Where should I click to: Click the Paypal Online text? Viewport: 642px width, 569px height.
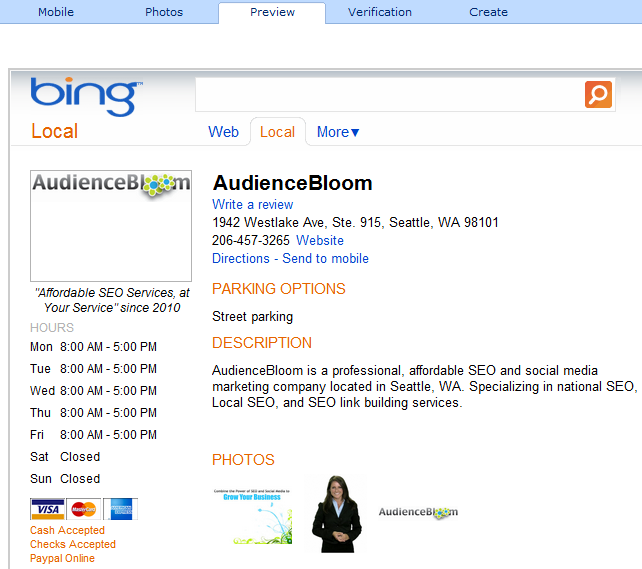[x=62, y=558]
